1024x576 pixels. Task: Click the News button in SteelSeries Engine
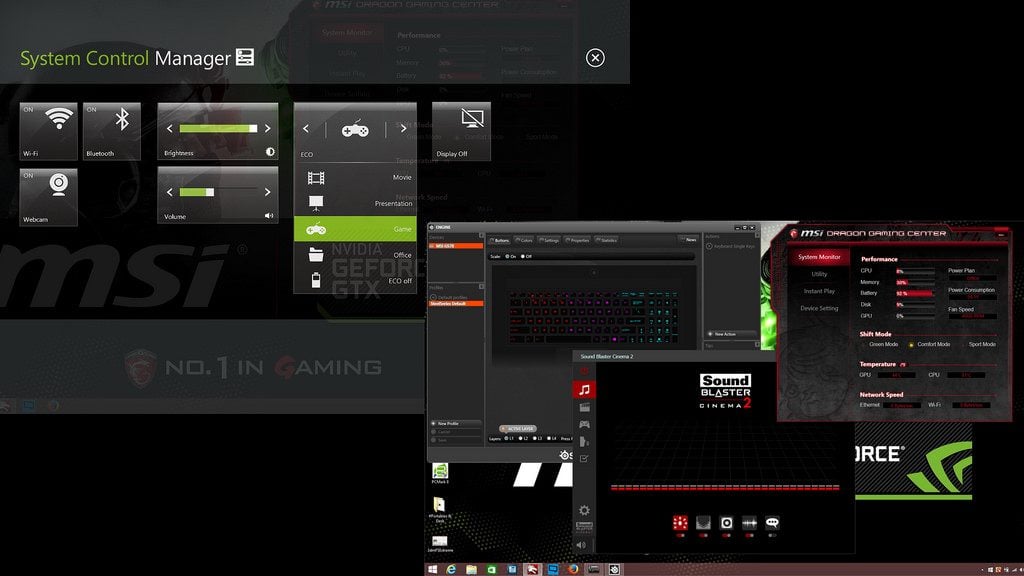688,240
